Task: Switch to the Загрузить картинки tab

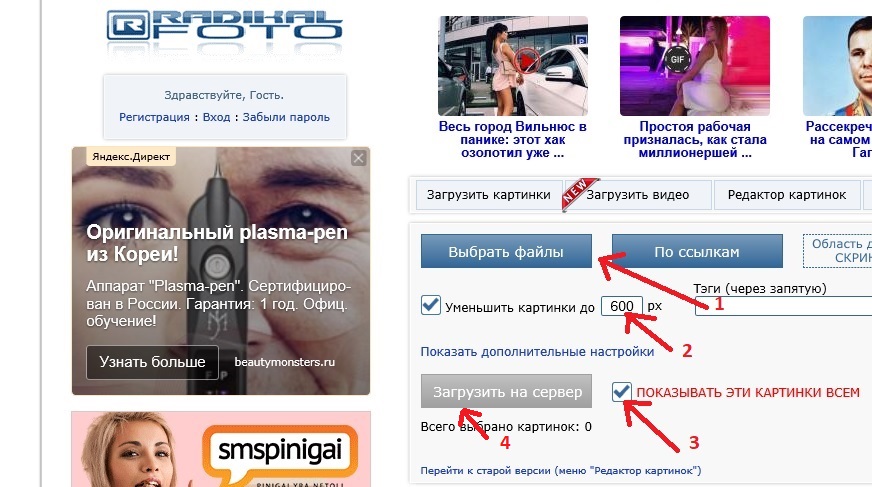Action: pos(489,195)
